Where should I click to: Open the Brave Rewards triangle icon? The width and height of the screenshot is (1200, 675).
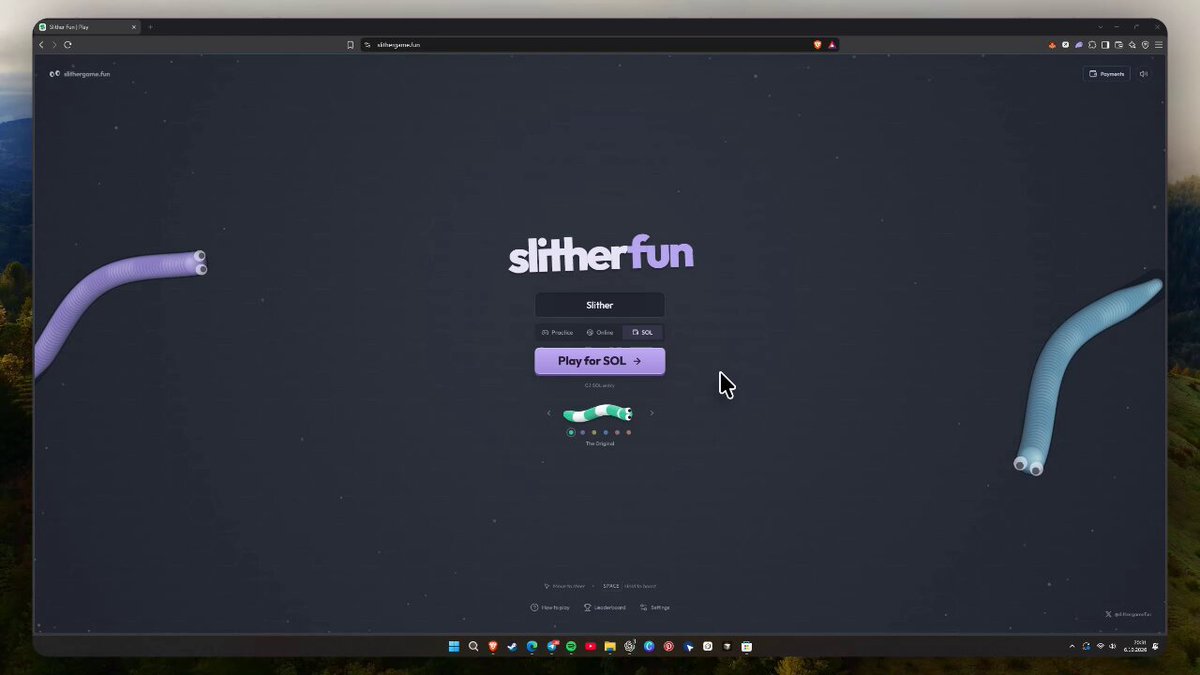(x=831, y=45)
